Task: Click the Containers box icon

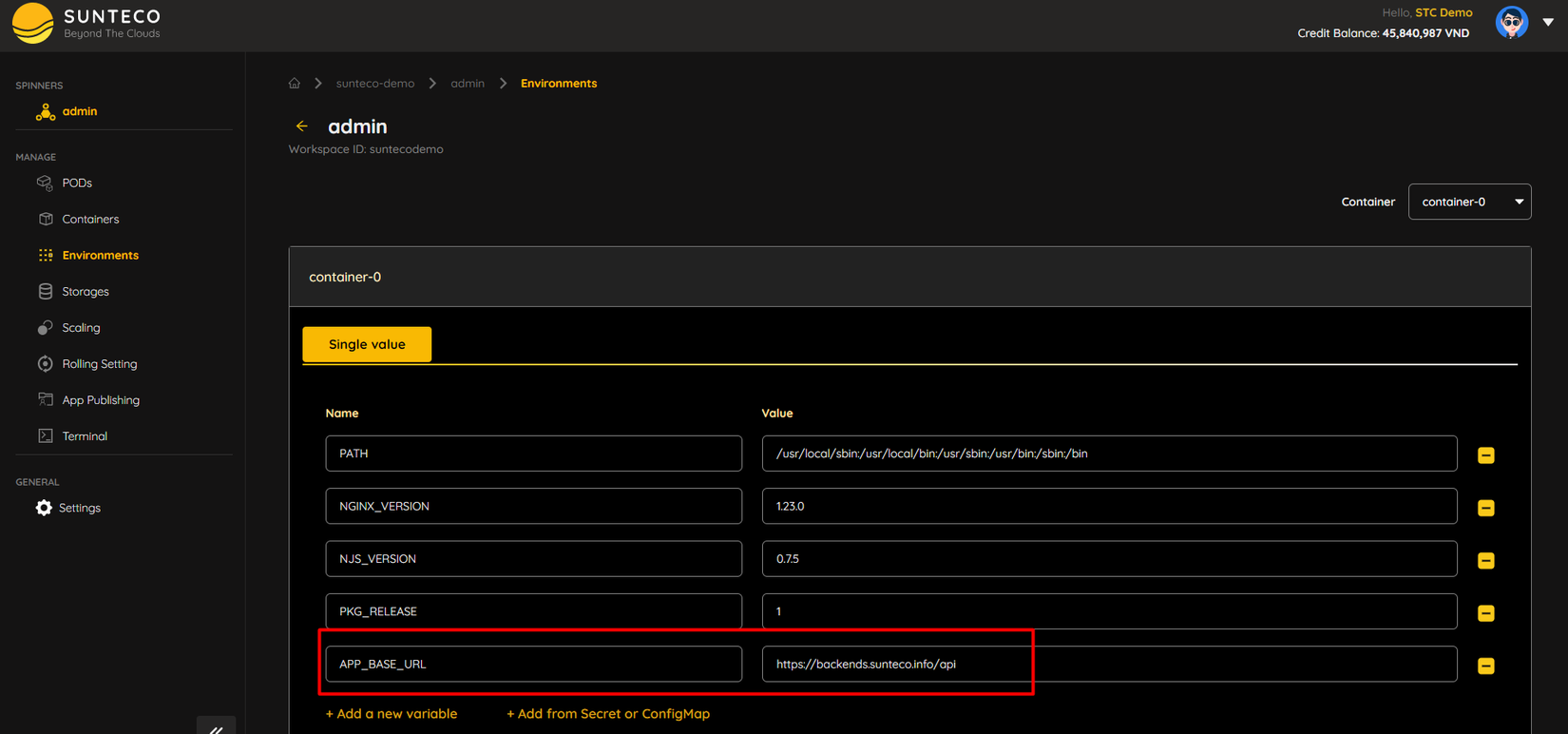Action: coord(46,219)
